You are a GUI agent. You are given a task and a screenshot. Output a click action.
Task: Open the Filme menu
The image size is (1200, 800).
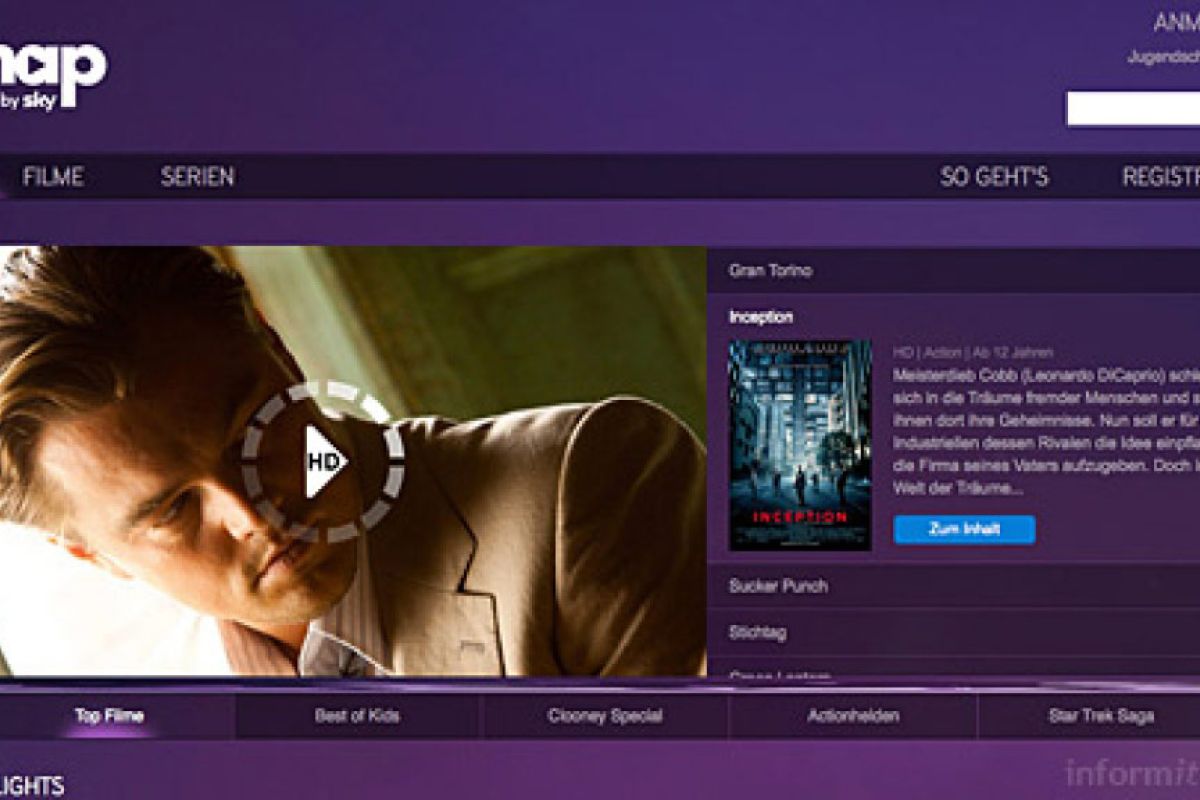53,177
